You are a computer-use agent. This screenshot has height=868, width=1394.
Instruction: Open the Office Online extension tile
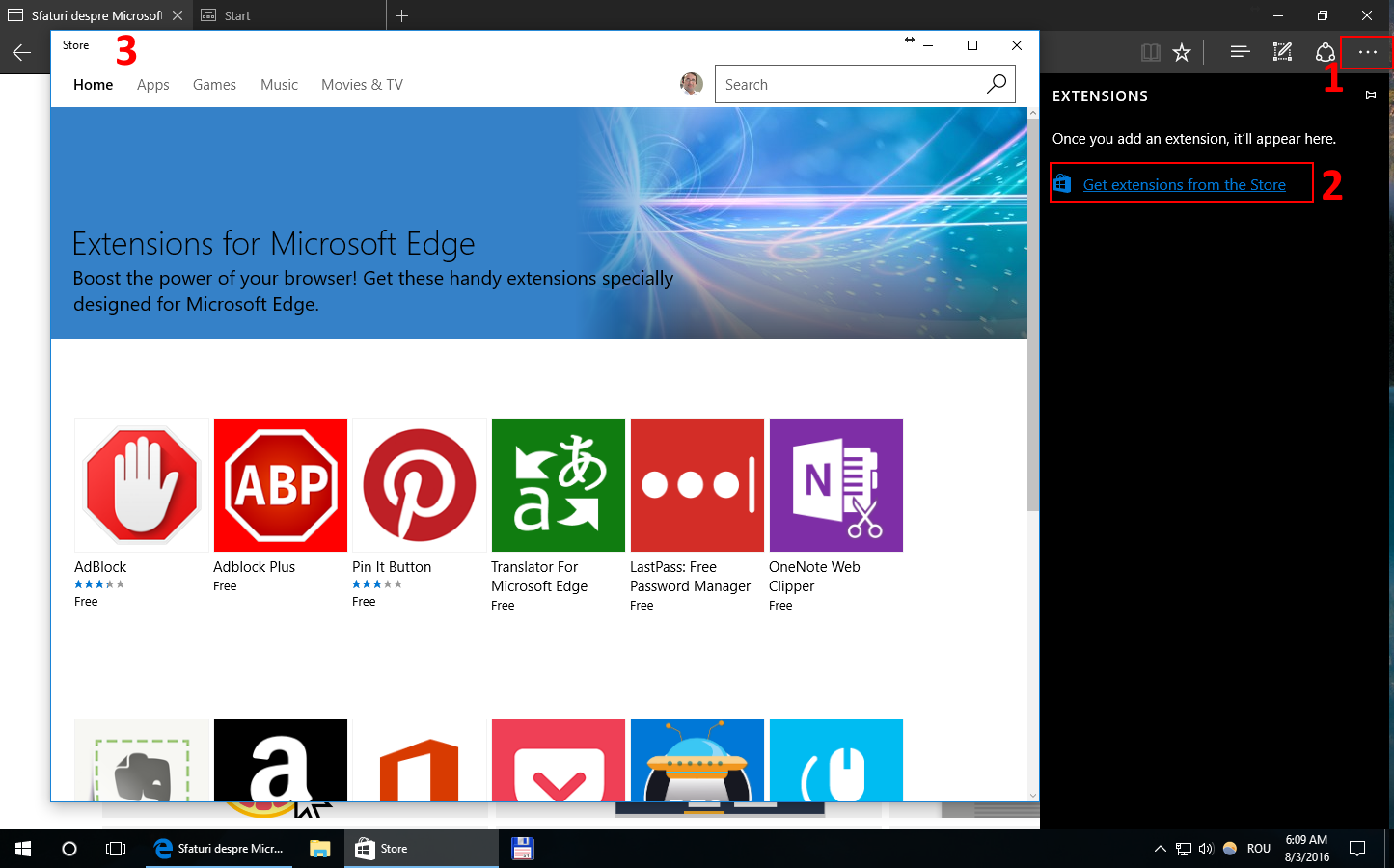[x=420, y=760]
